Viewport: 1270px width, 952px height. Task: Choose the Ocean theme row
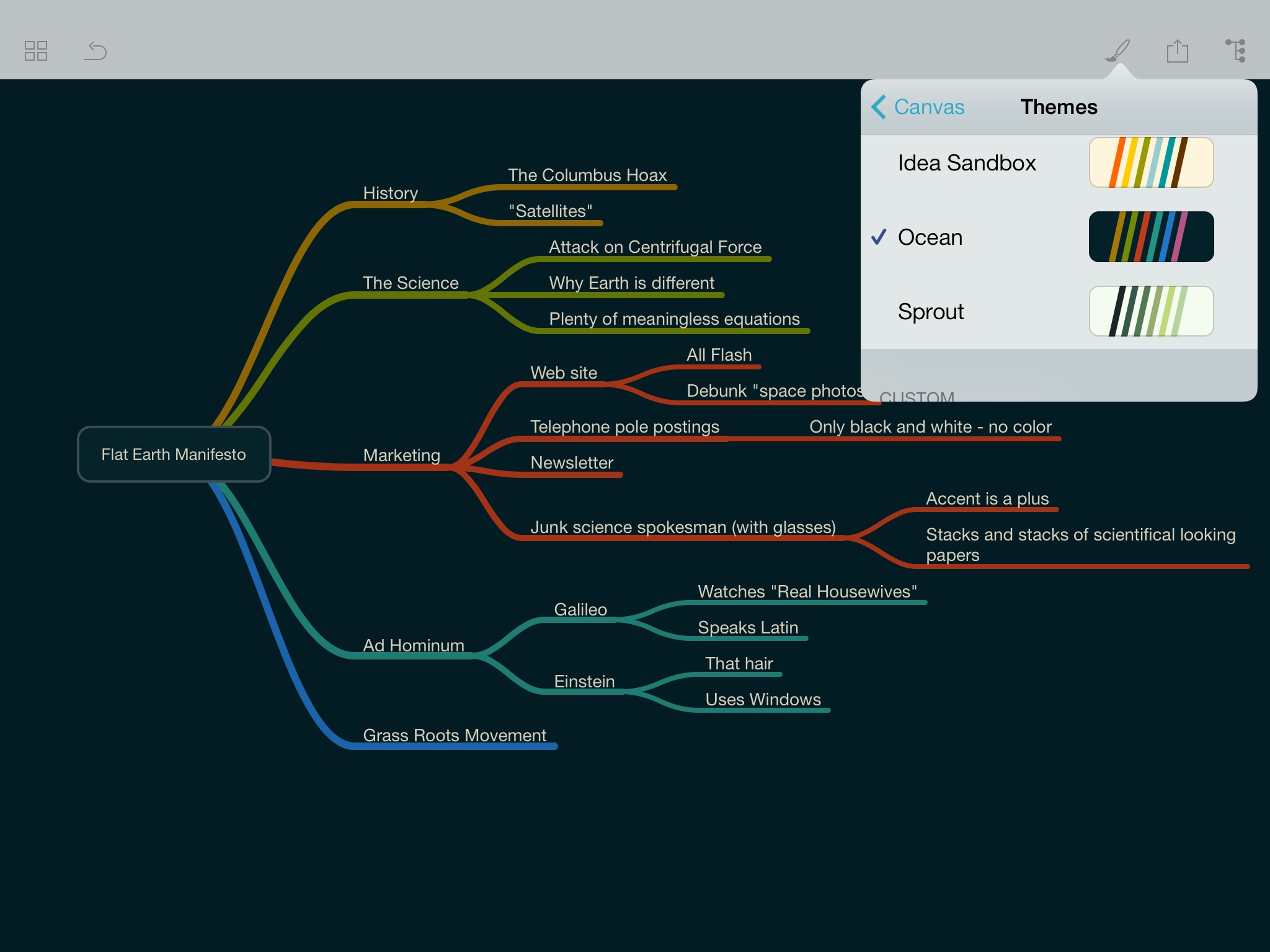pyautogui.click(x=1059, y=237)
